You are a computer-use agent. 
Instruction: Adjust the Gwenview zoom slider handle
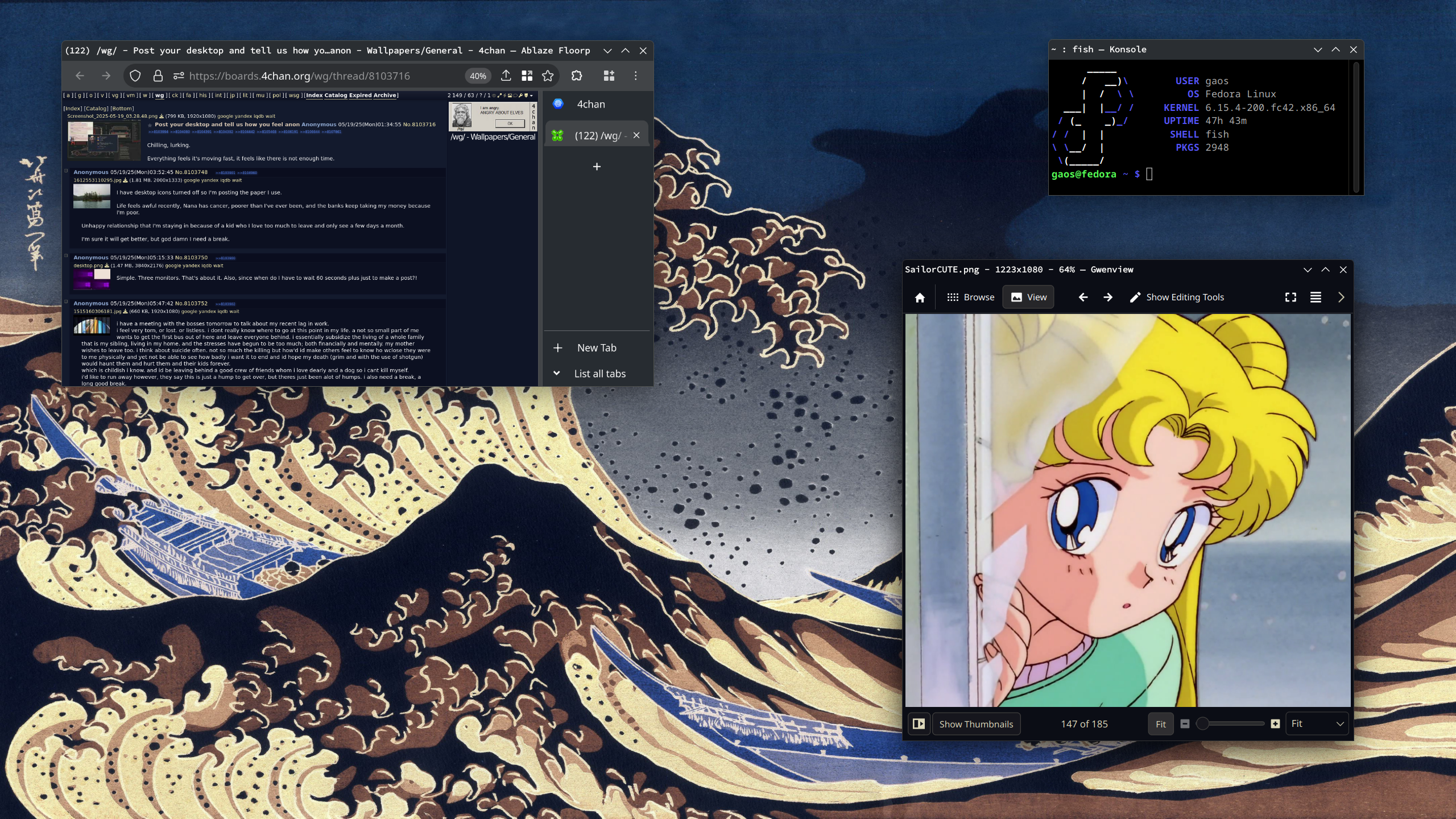1202,723
